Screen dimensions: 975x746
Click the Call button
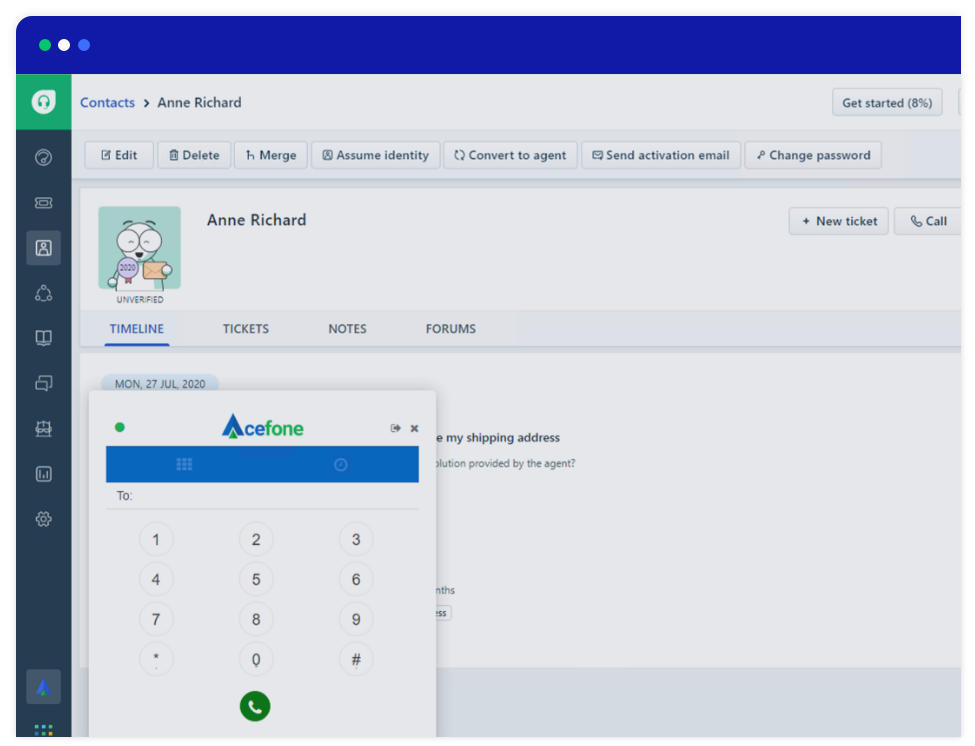928,221
